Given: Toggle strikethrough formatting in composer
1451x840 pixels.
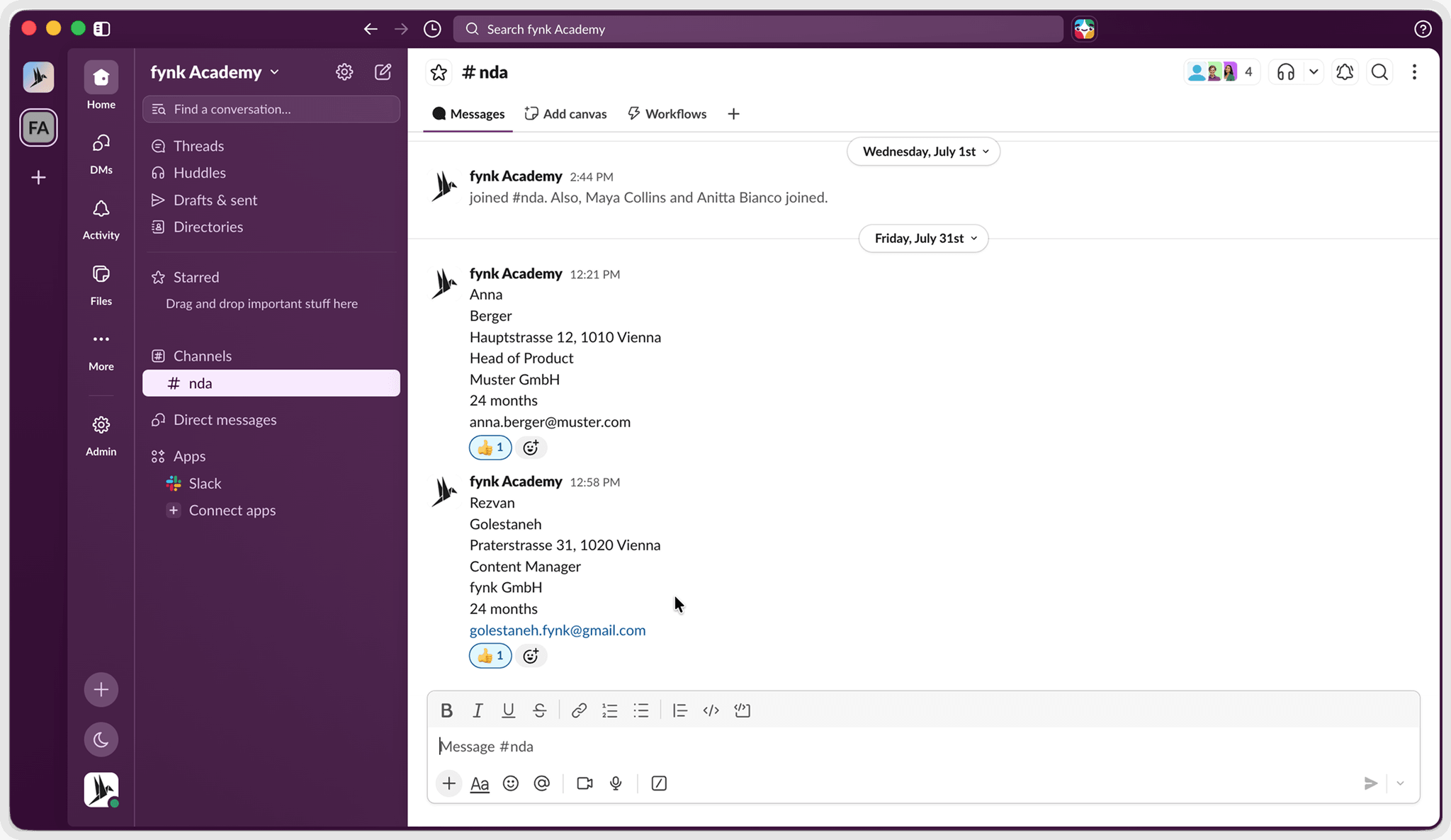Looking at the screenshot, I should tap(539, 710).
